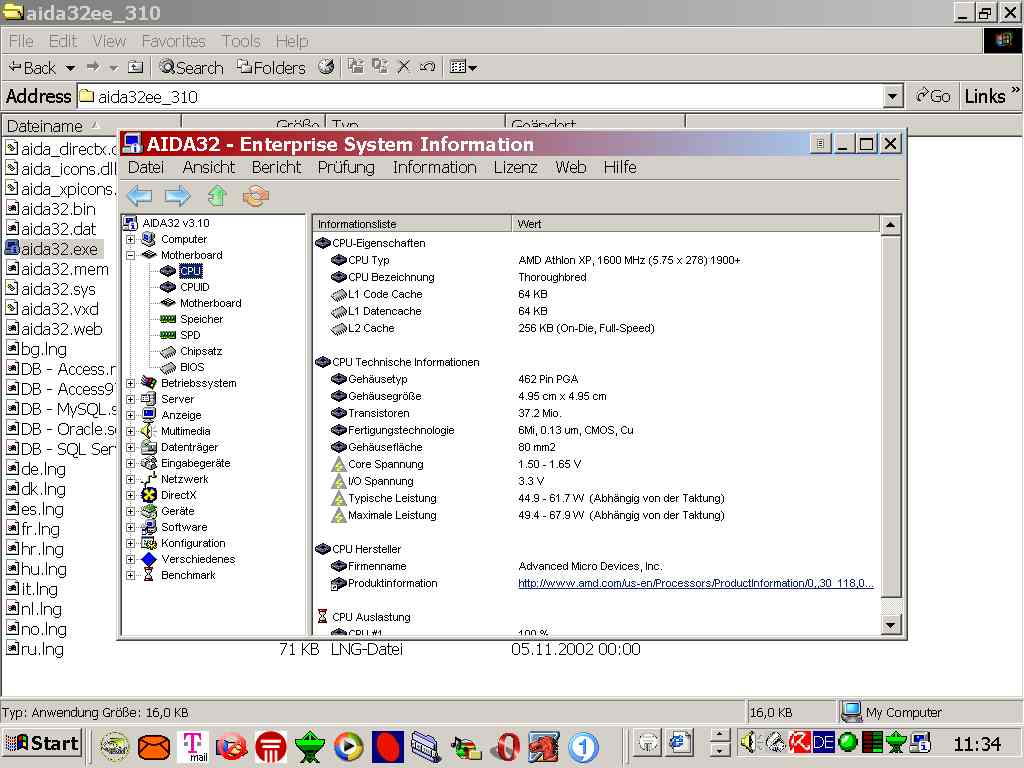The height and width of the screenshot is (768, 1024).
Task: Open the Ansicht menu
Action: tap(208, 168)
